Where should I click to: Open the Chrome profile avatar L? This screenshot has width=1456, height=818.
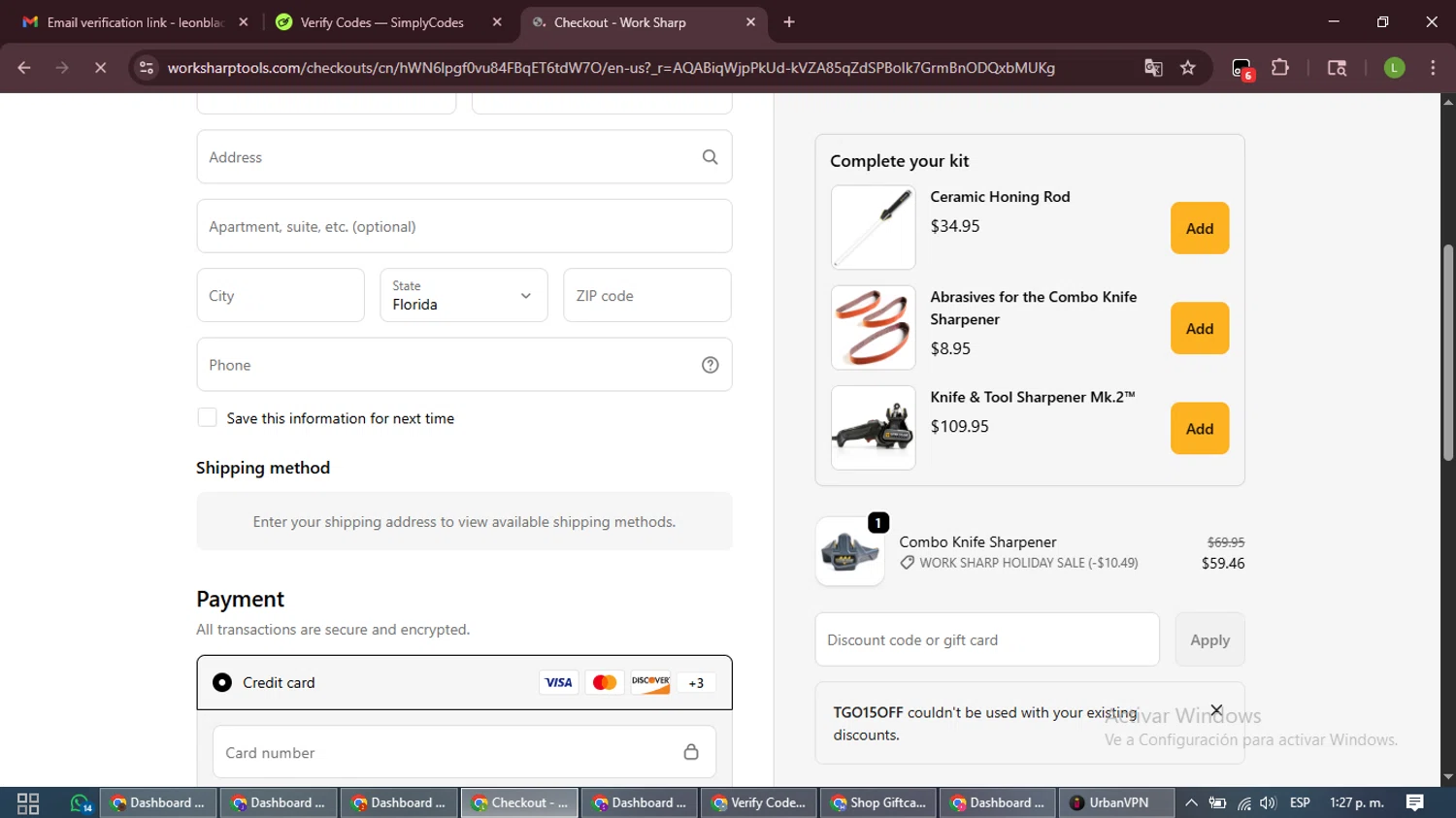[1394, 68]
